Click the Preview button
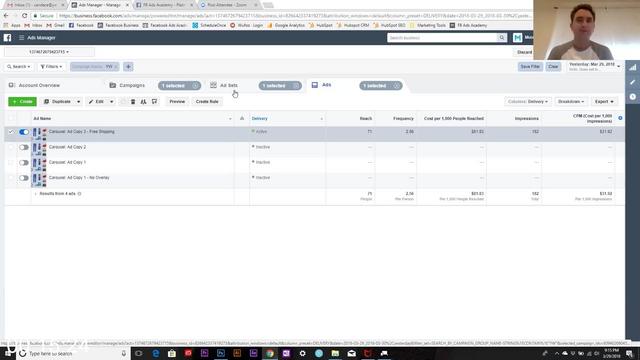This screenshot has width=640, height=360. point(177,102)
